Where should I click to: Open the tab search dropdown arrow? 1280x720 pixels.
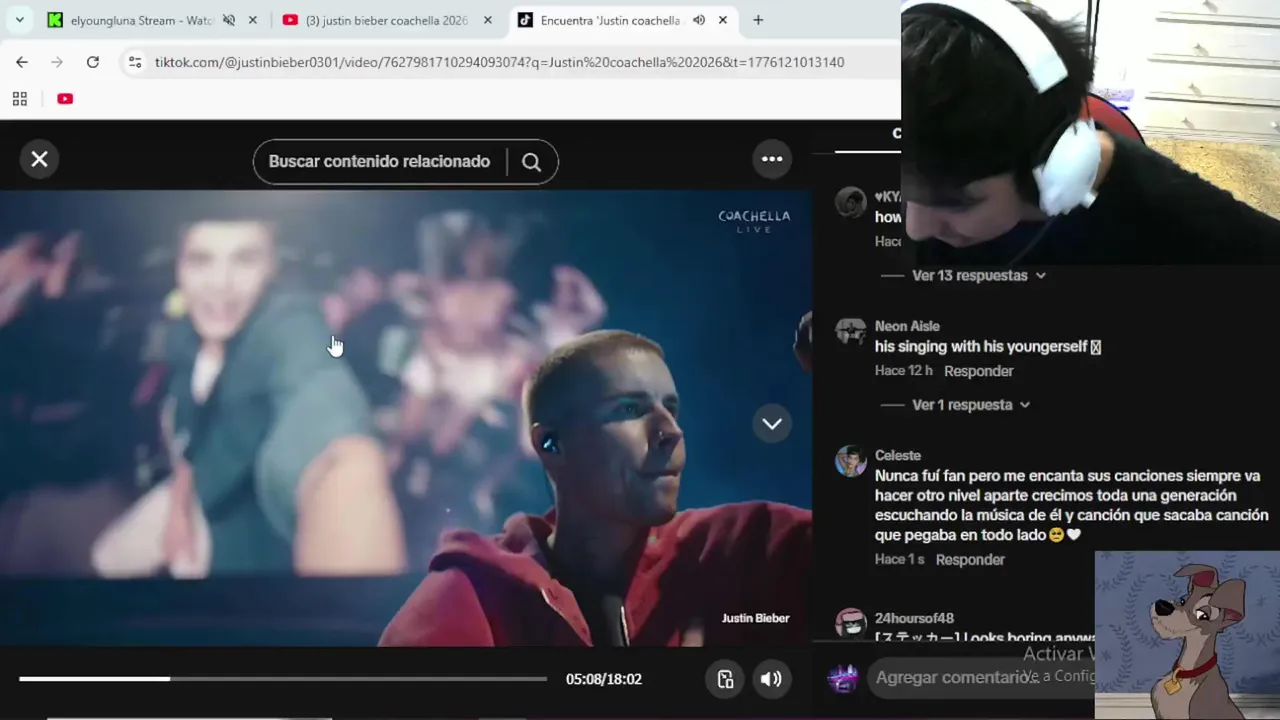(19, 20)
